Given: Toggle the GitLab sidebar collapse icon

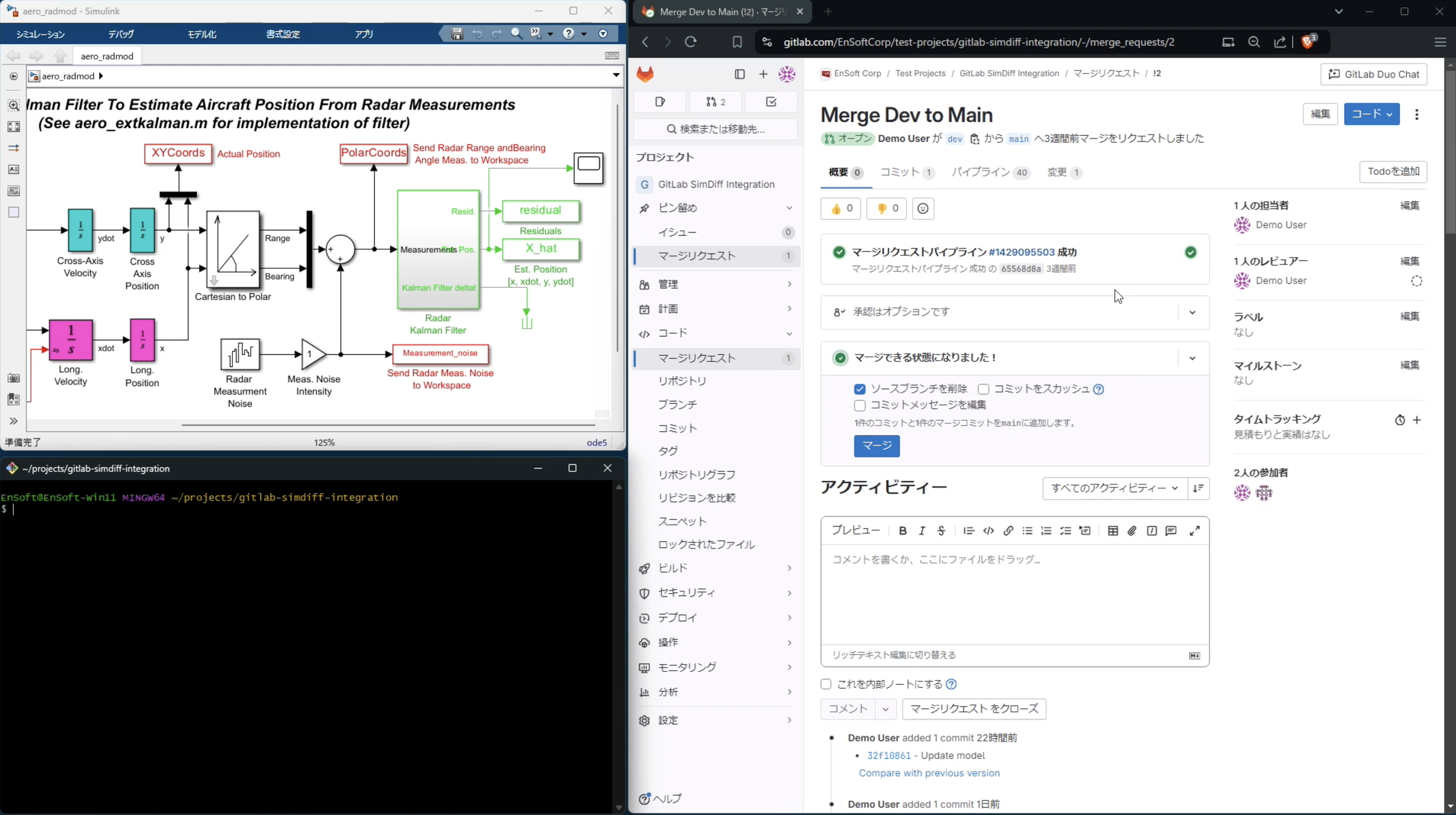Looking at the screenshot, I should pos(740,74).
